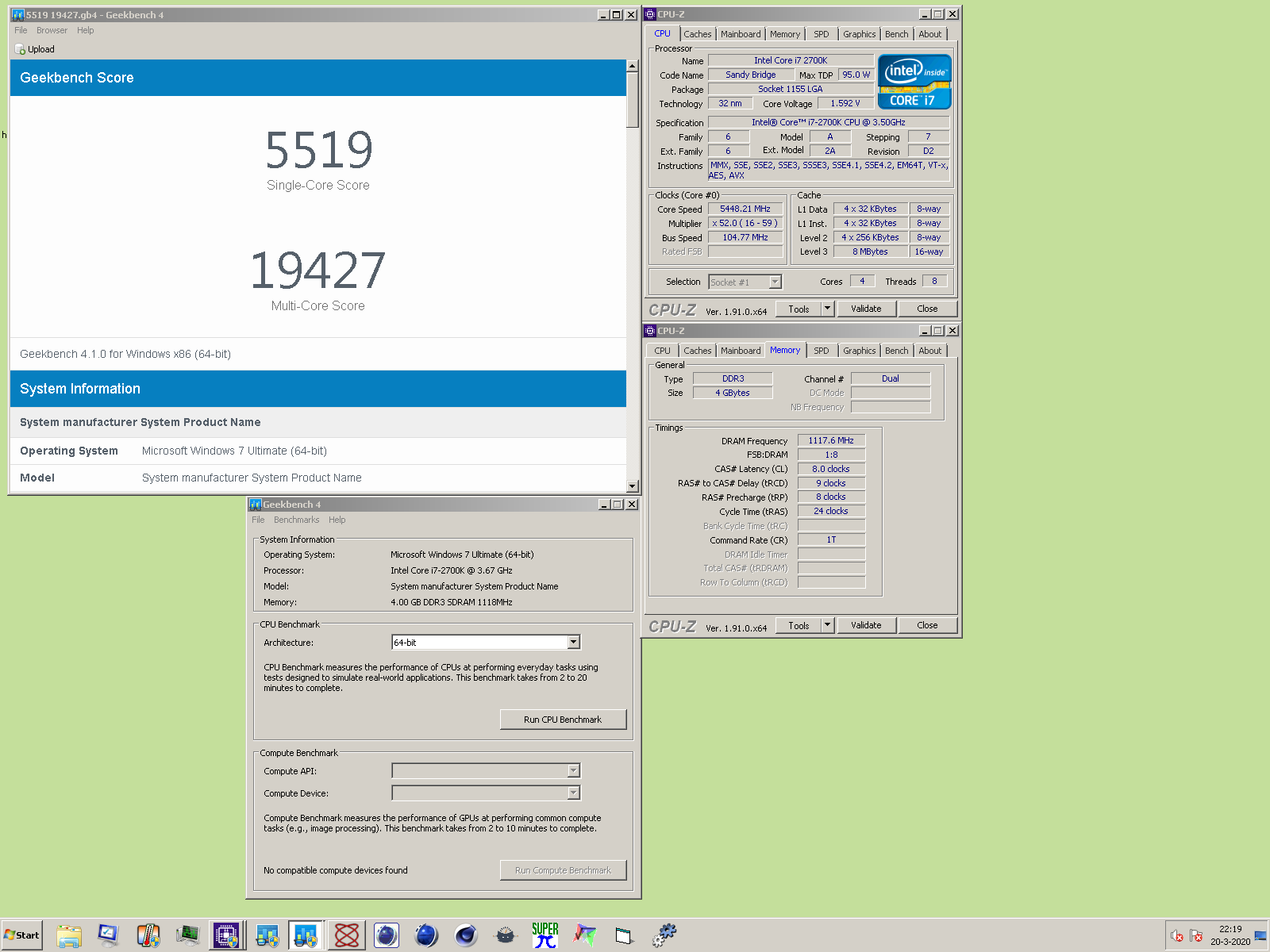Click Run Compute Benchmark button
The height and width of the screenshot is (952, 1270).
tap(563, 870)
